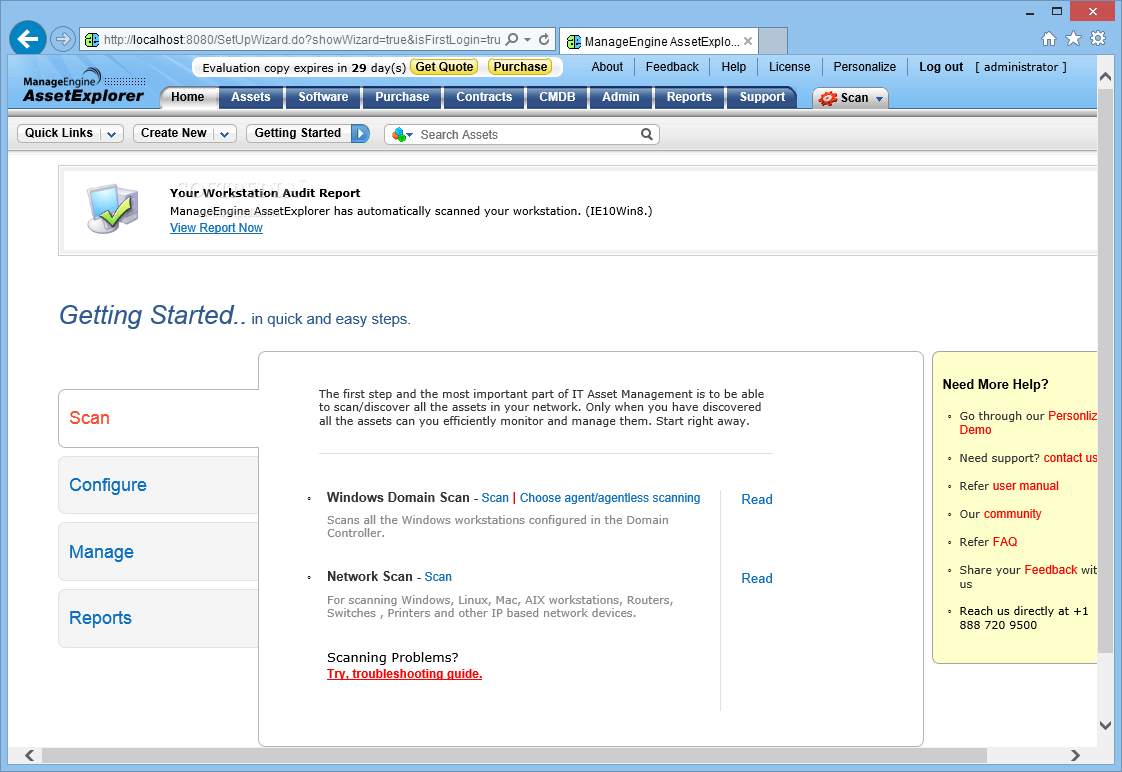Image resolution: width=1122 pixels, height=772 pixels.
Task: Open the View Report Now link
Action: point(216,228)
